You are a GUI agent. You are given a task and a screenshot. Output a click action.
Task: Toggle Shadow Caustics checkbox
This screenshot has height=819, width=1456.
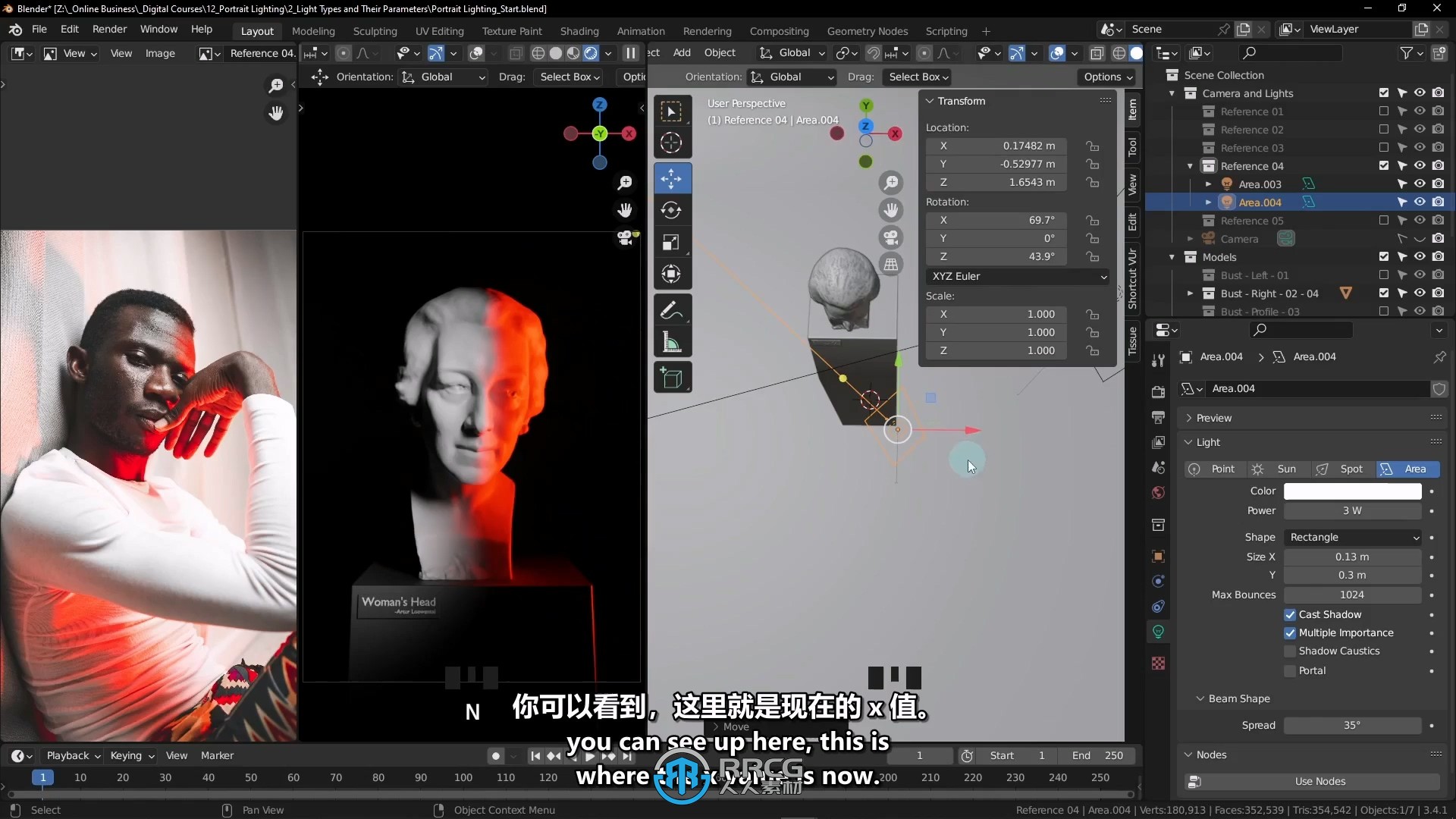(x=1290, y=650)
